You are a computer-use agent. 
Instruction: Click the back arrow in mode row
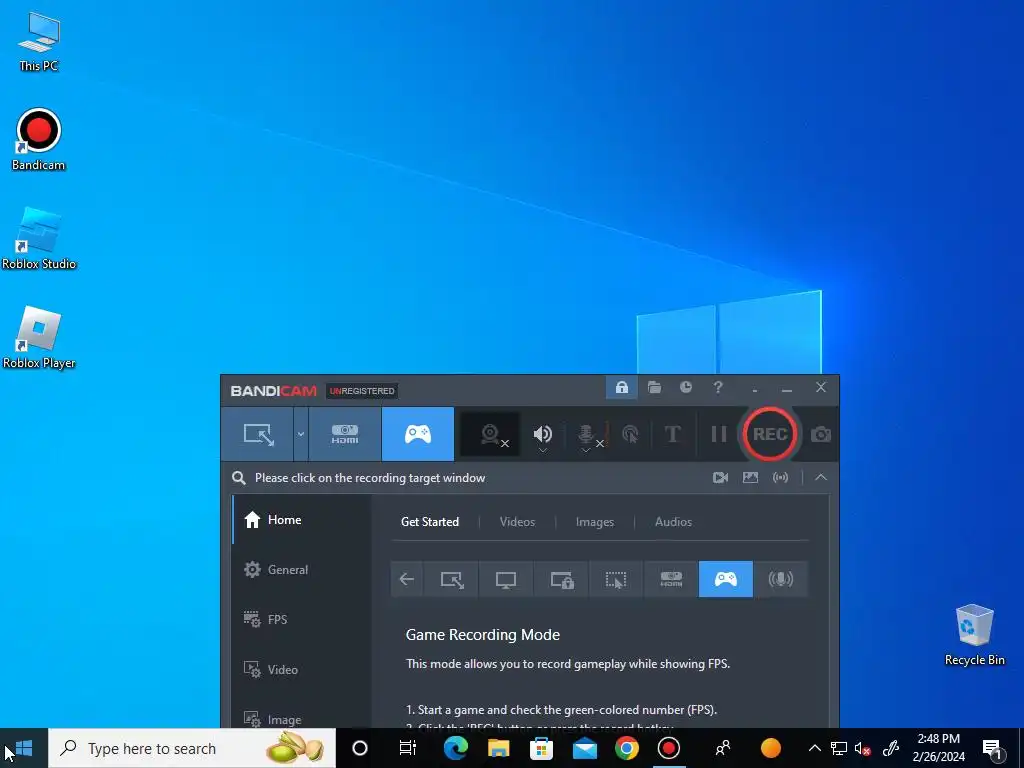tap(407, 579)
